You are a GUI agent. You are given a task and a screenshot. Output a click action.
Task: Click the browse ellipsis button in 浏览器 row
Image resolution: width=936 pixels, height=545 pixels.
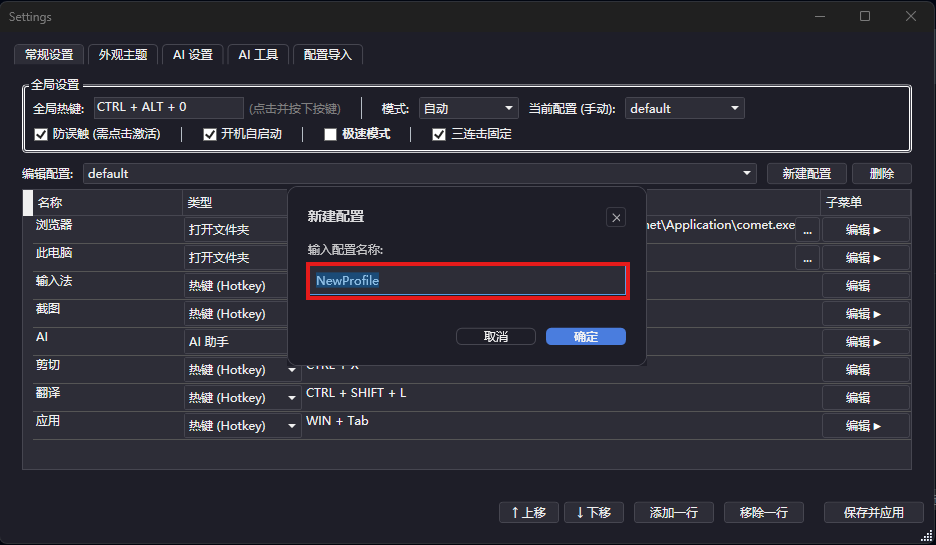pyautogui.click(x=806, y=230)
